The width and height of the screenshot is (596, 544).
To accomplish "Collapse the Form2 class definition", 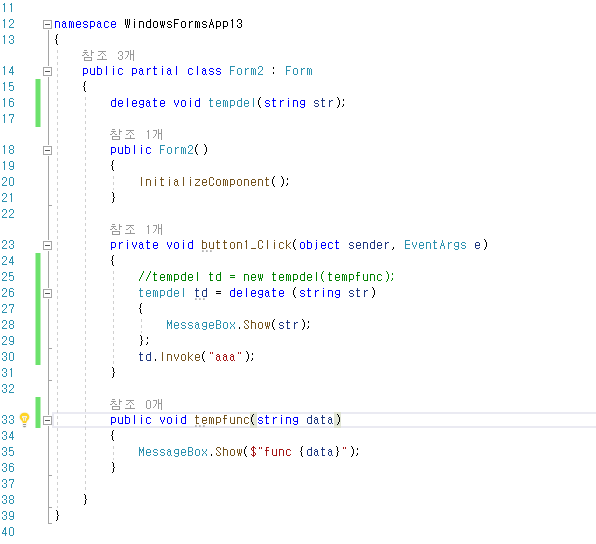I will pyautogui.click(x=47, y=71).
